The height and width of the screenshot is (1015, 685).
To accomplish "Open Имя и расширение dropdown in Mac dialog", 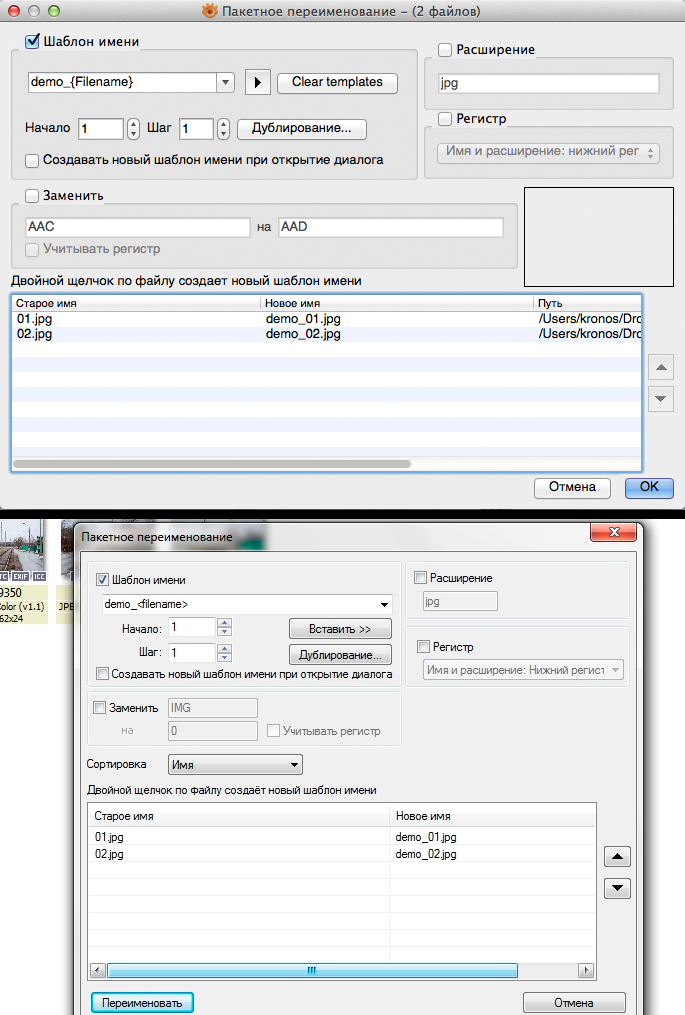I will pyautogui.click(x=548, y=152).
